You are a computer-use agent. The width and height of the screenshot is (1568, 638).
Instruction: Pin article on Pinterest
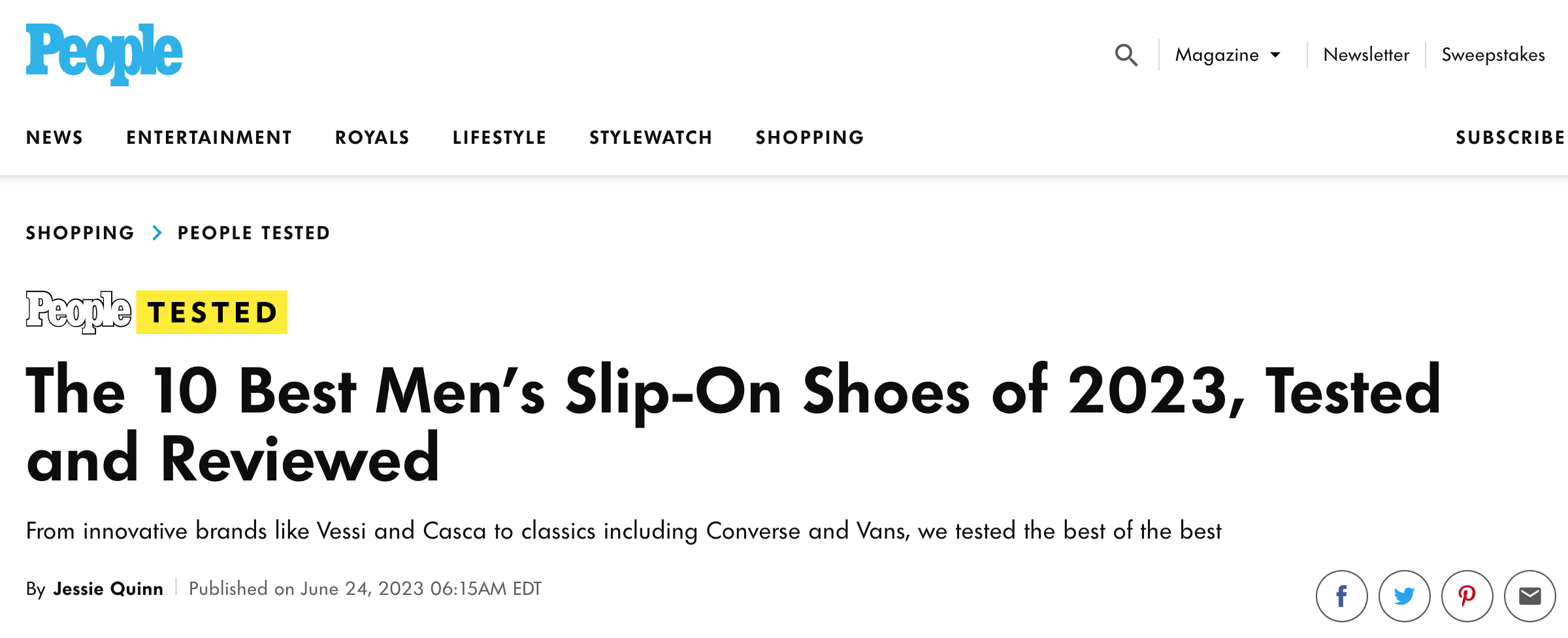coord(1467,596)
